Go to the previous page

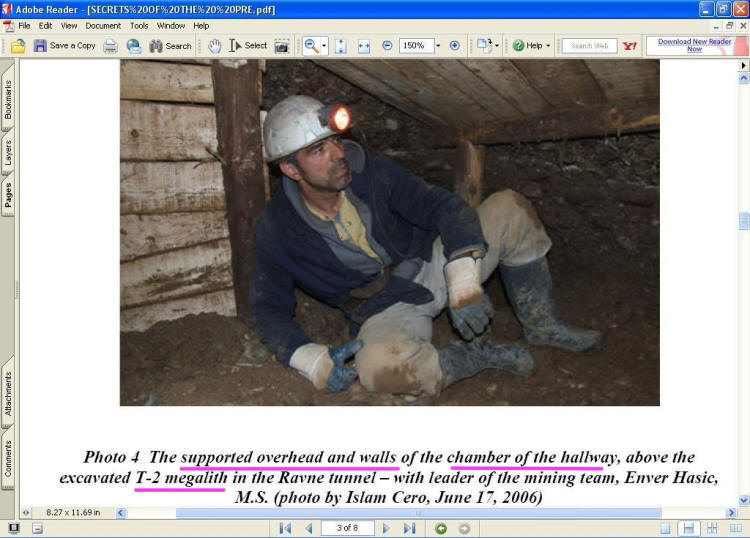[309, 528]
